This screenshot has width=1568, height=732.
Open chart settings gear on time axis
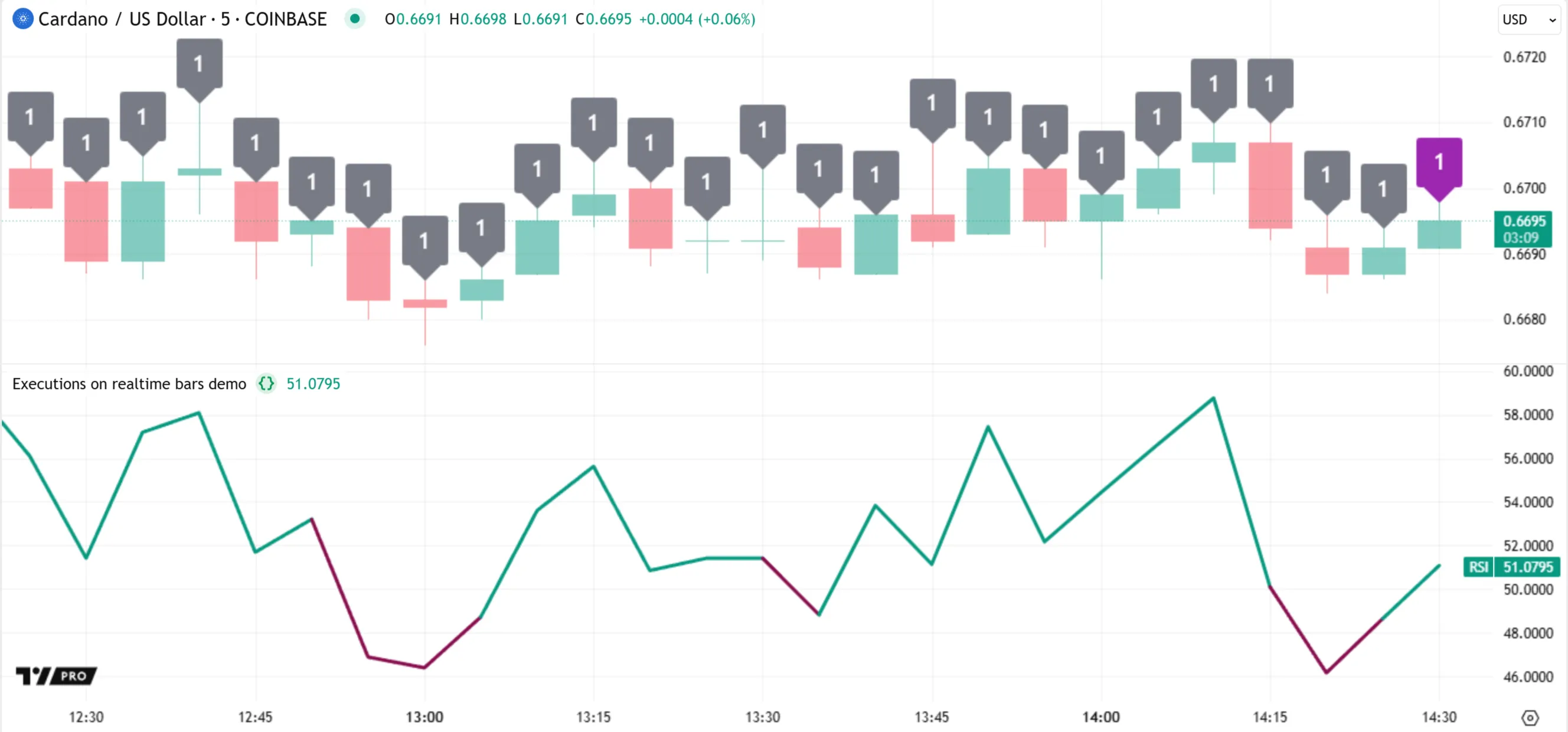pyautogui.click(x=1530, y=718)
